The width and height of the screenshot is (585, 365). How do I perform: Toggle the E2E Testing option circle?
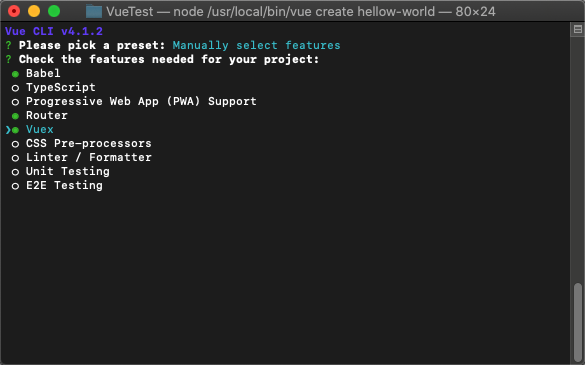pyautogui.click(x=15, y=186)
